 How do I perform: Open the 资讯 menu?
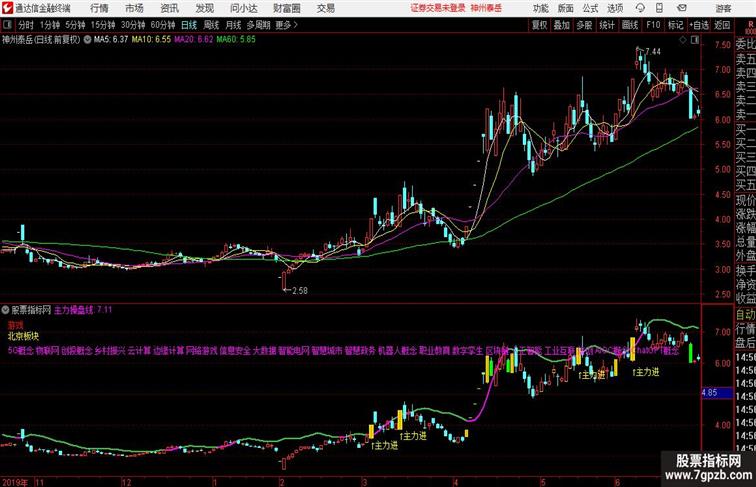click(169, 8)
